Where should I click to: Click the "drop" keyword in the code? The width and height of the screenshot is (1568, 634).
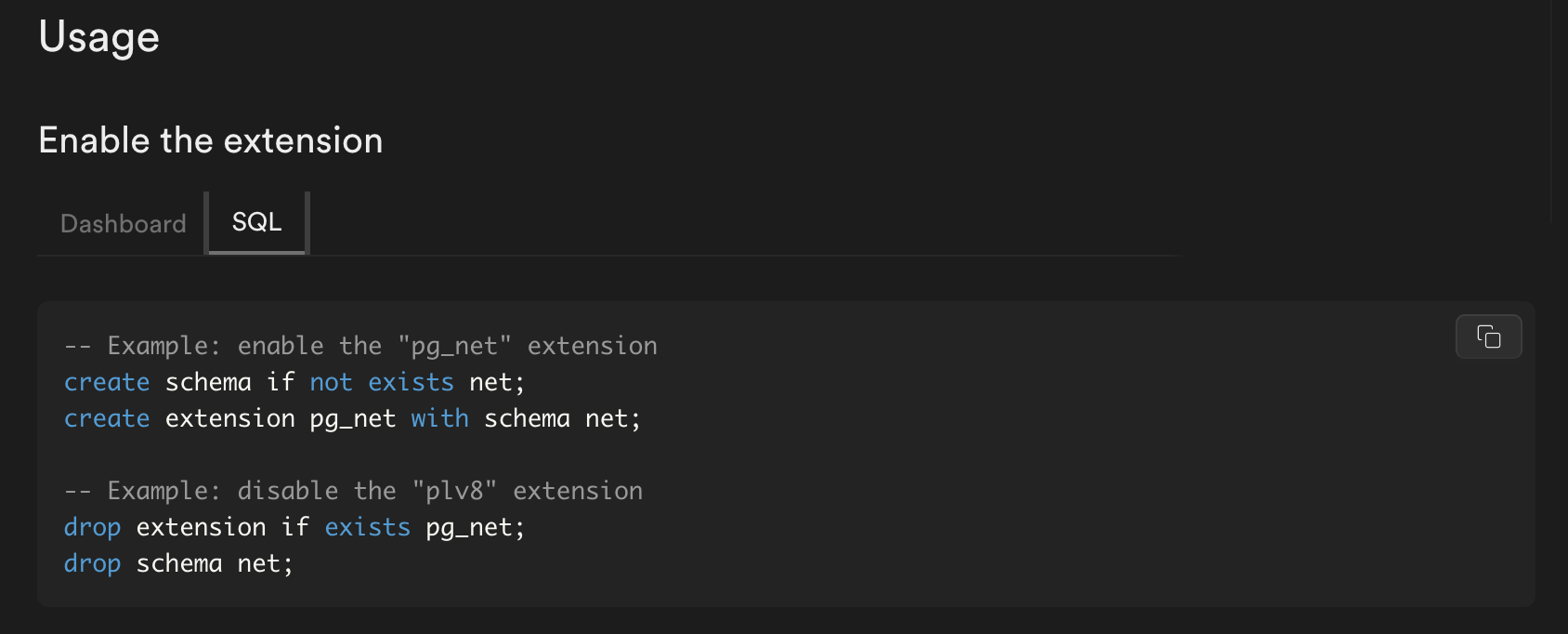pyautogui.click(x=92, y=526)
